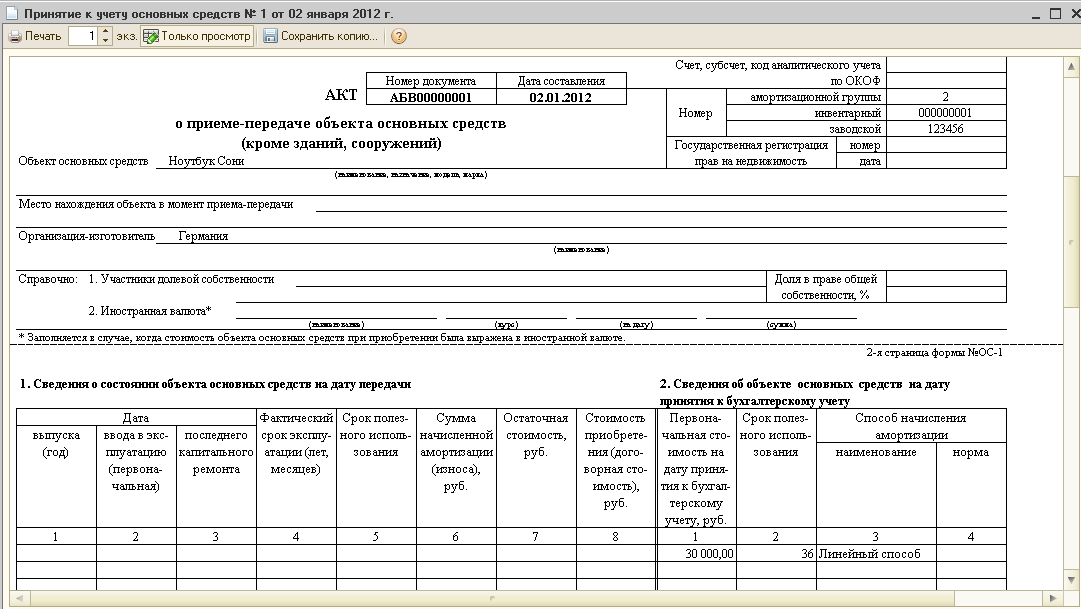Click АКТ heading text
Image resolution: width=1081 pixels, height=609 pixels.
[341, 95]
